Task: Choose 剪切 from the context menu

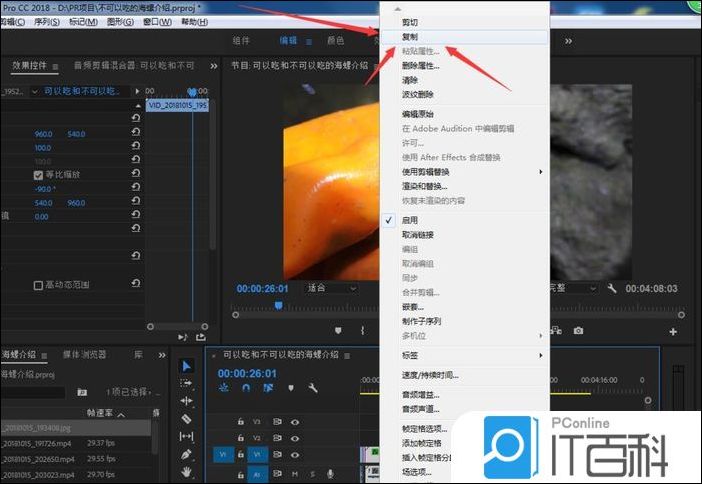Action: coord(411,21)
